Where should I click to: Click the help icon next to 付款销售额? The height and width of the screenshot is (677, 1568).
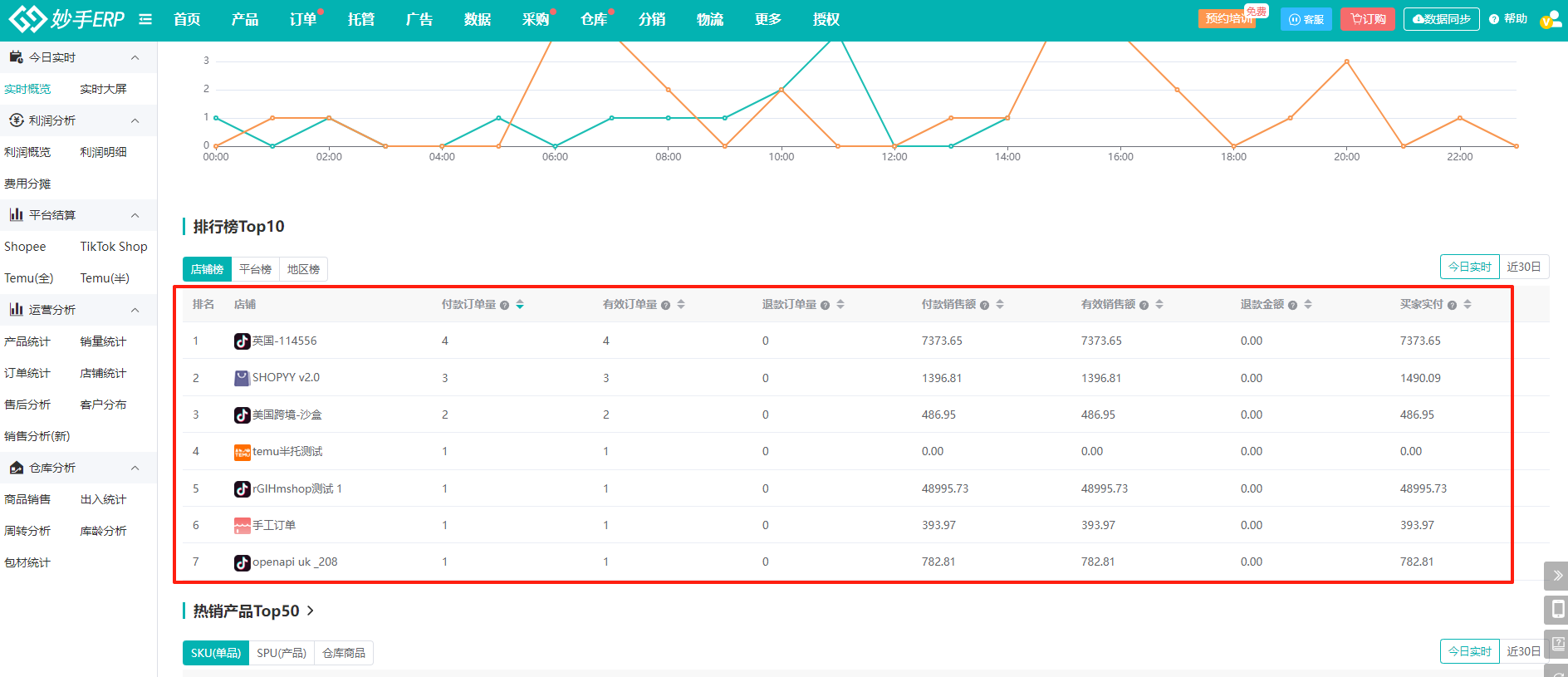click(984, 305)
